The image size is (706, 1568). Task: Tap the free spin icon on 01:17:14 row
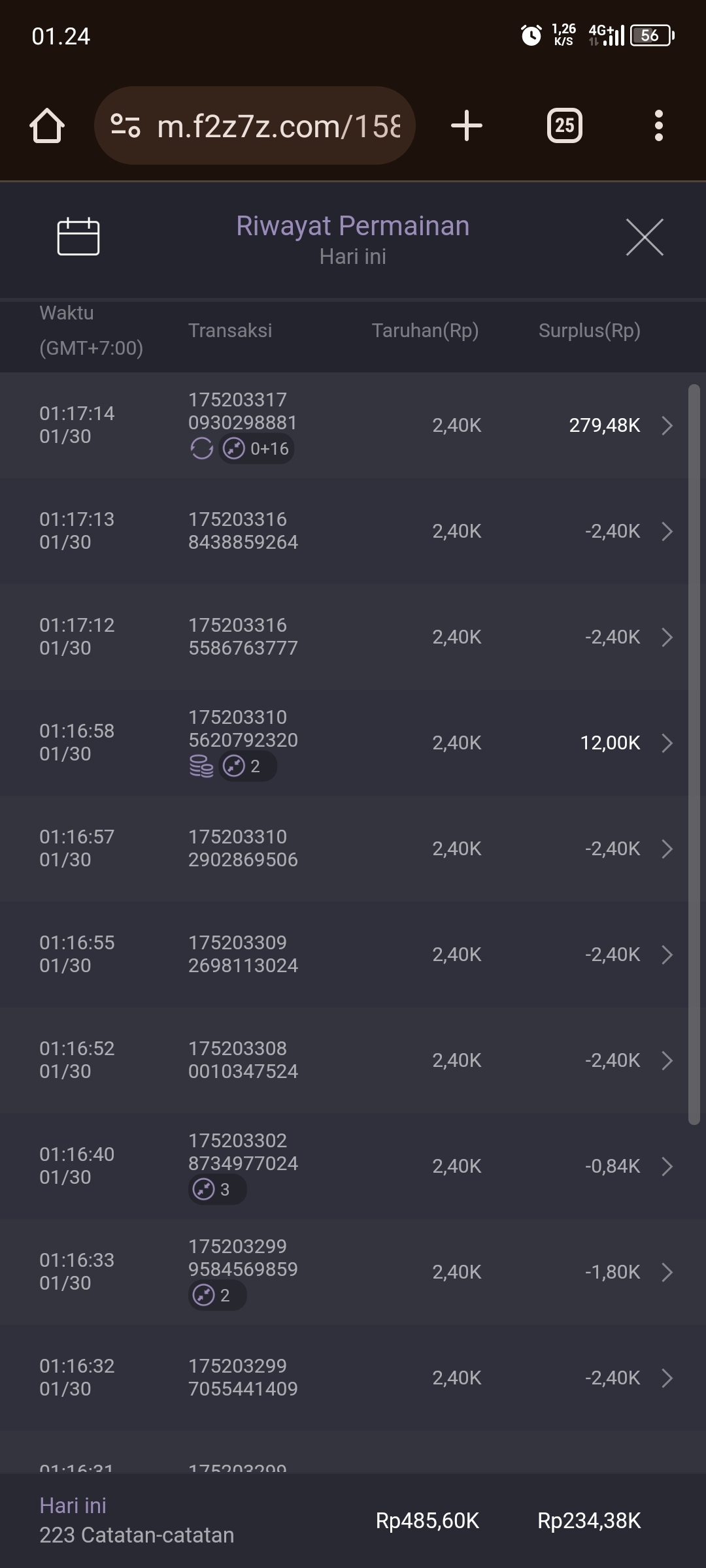pos(201,449)
